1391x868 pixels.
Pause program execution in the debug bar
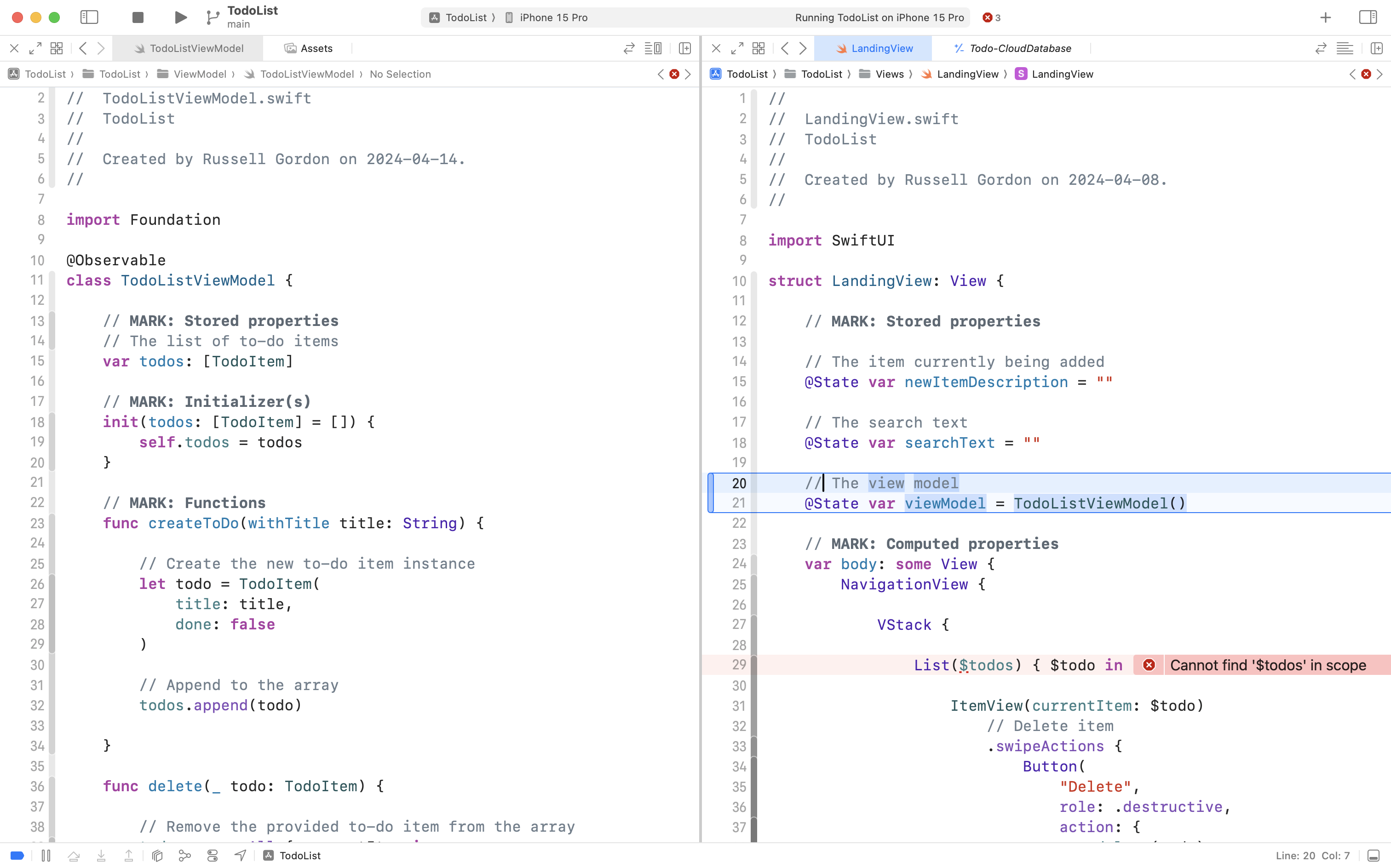tap(46, 855)
